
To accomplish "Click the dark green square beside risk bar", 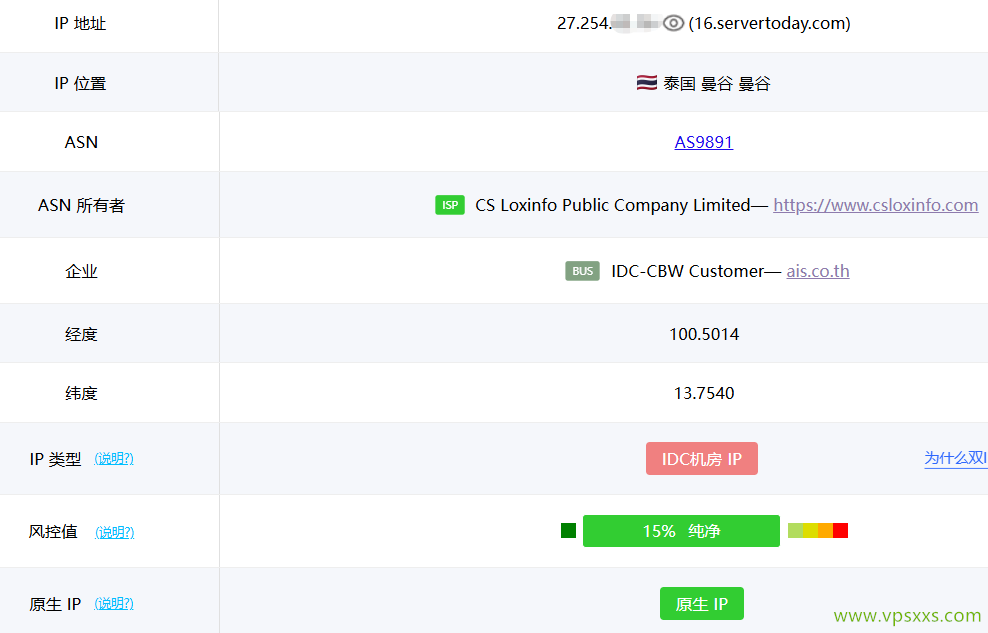I will pyautogui.click(x=568, y=530).
